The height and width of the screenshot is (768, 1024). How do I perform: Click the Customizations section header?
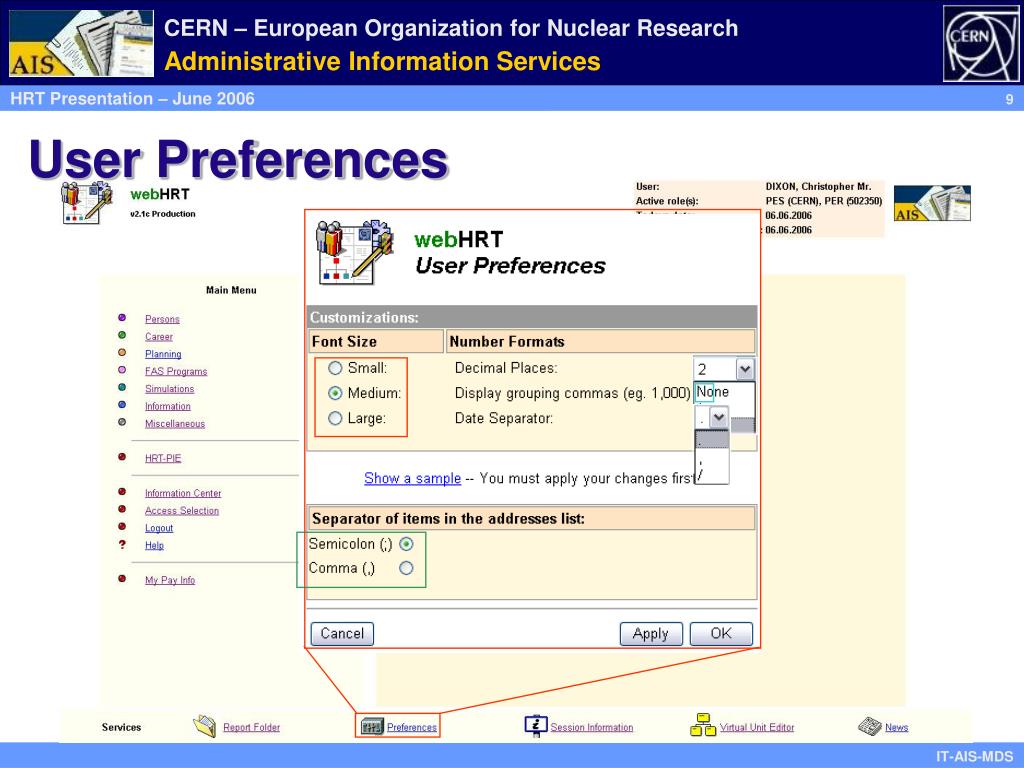coord(532,317)
